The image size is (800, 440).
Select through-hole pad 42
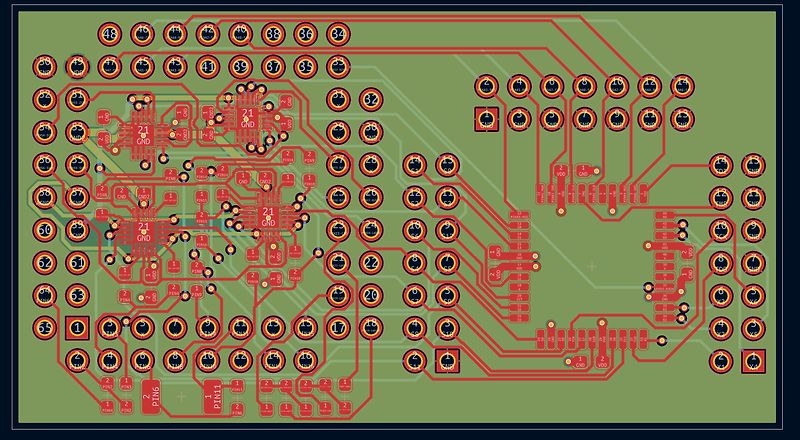click(x=208, y=34)
